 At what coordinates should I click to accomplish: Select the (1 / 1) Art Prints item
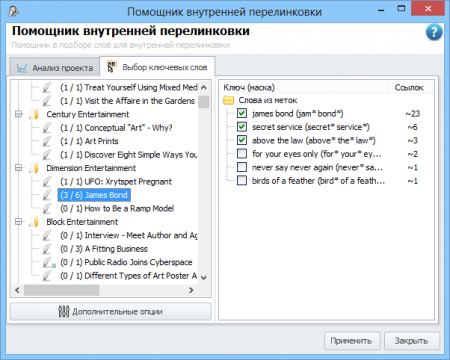coord(89,141)
